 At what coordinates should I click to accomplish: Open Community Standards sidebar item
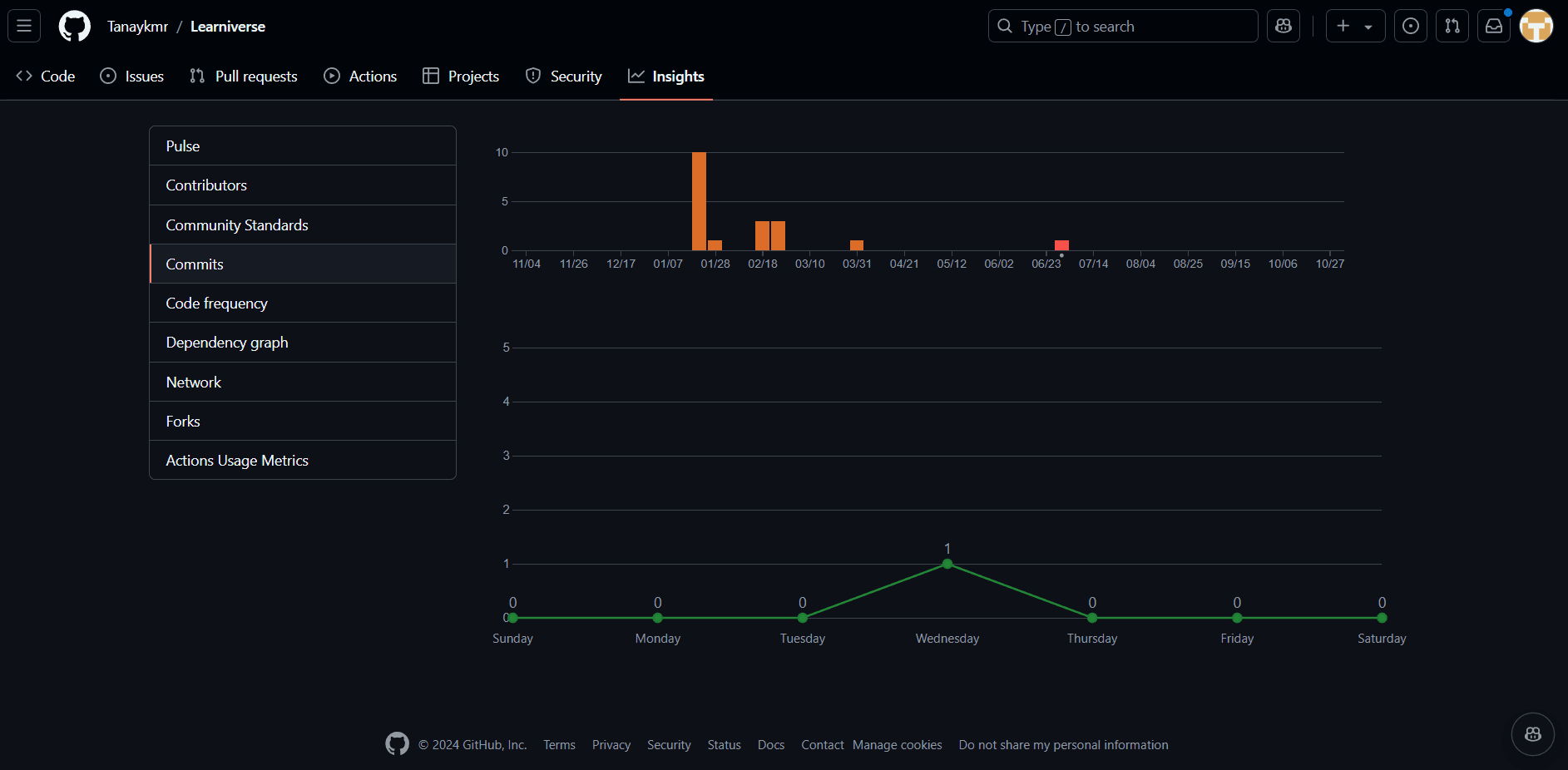pyautogui.click(x=303, y=225)
